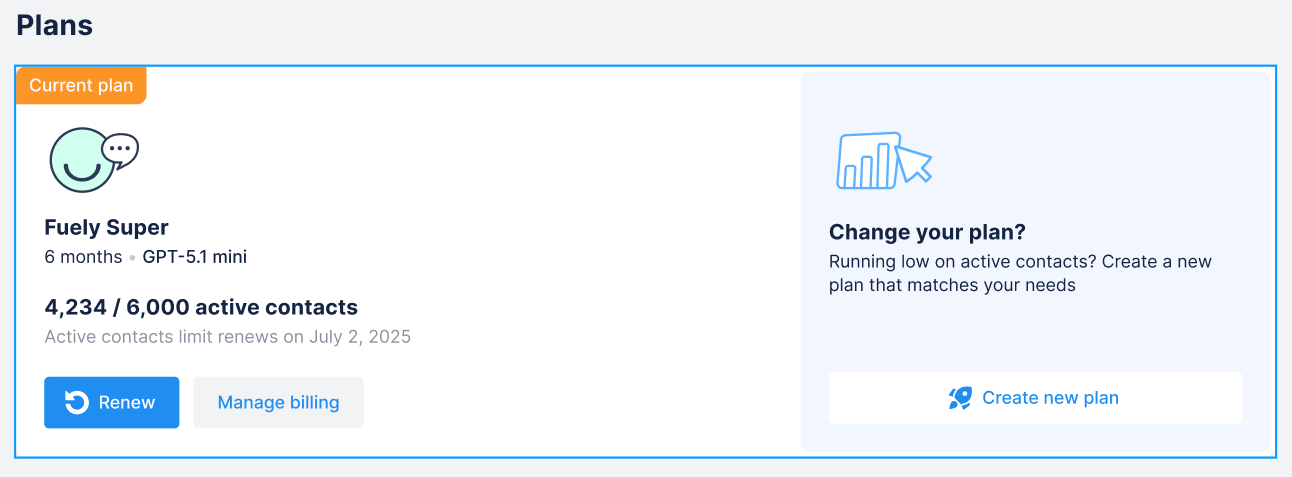
Task: Click the cursor arrow on the chart illustration
Action: point(914,164)
